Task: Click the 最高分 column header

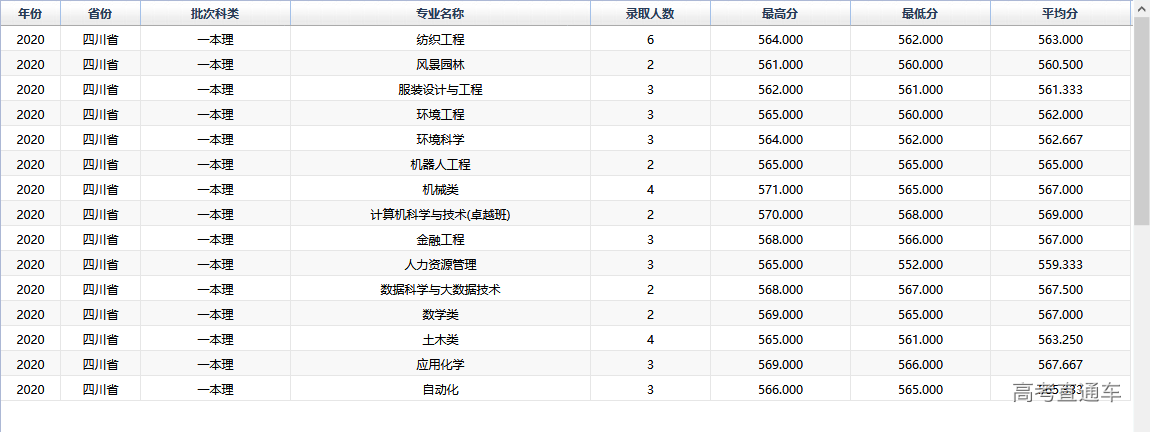Action: point(780,14)
